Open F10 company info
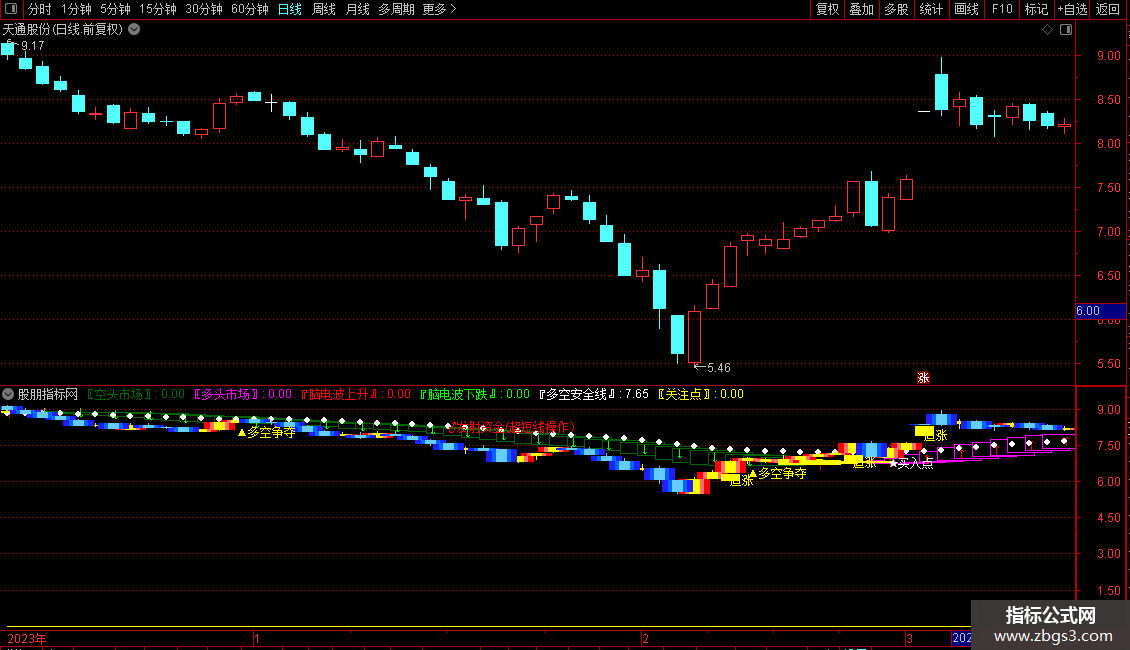Image resolution: width=1130 pixels, height=650 pixels. coord(1002,9)
